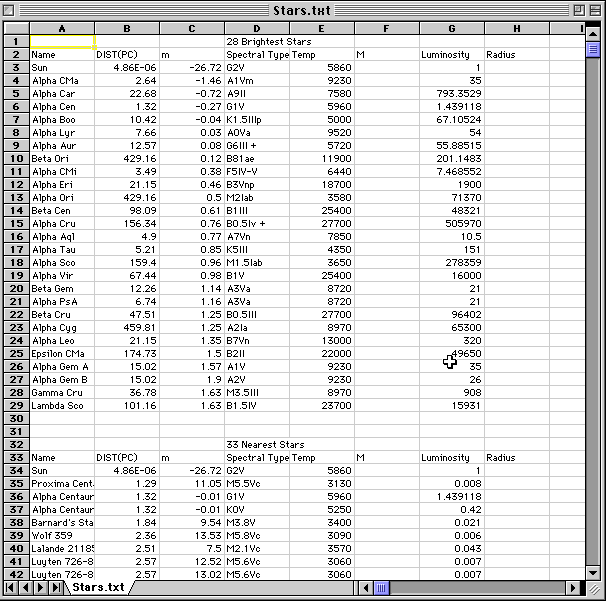This screenshot has height=601, width=606.
Task: Click the horizontal scroll left arrow
Action: coord(366,588)
